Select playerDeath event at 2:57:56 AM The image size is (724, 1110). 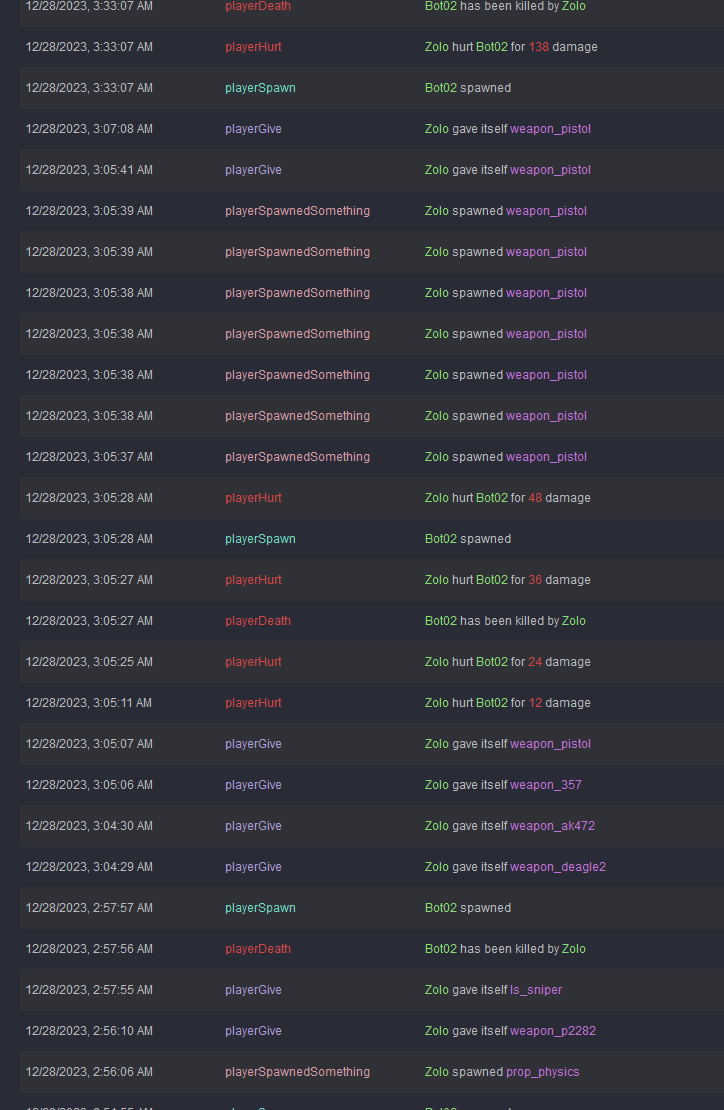pos(258,949)
